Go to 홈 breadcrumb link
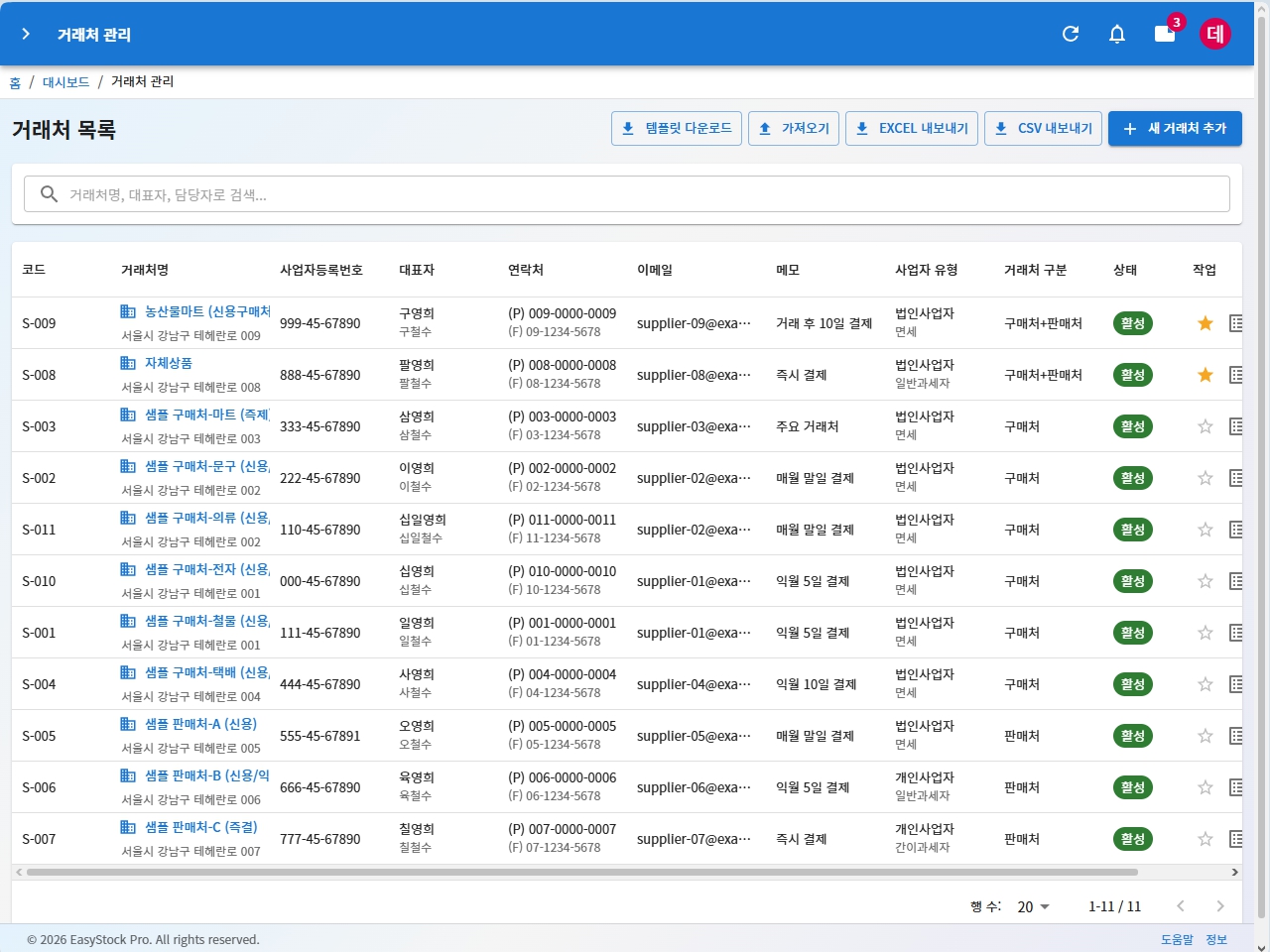Screen dimensions: 1270x952 point(15,82)
